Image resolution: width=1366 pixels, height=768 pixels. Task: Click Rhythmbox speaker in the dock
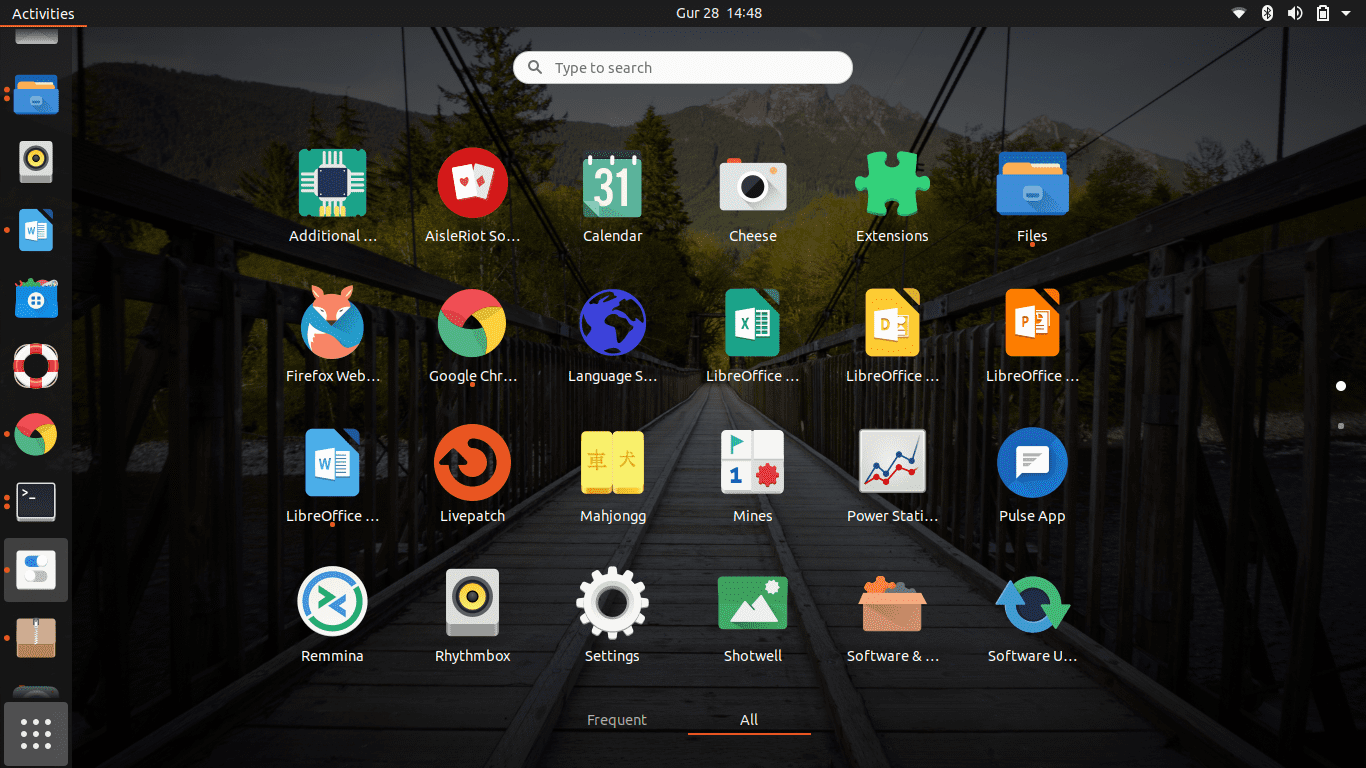pyautogui.click(x=36, y=161)
